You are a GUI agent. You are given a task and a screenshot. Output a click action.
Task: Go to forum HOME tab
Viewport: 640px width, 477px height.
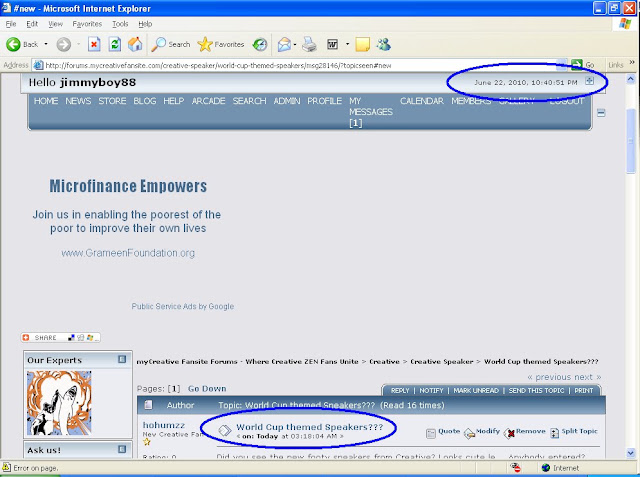pos(46,101)
